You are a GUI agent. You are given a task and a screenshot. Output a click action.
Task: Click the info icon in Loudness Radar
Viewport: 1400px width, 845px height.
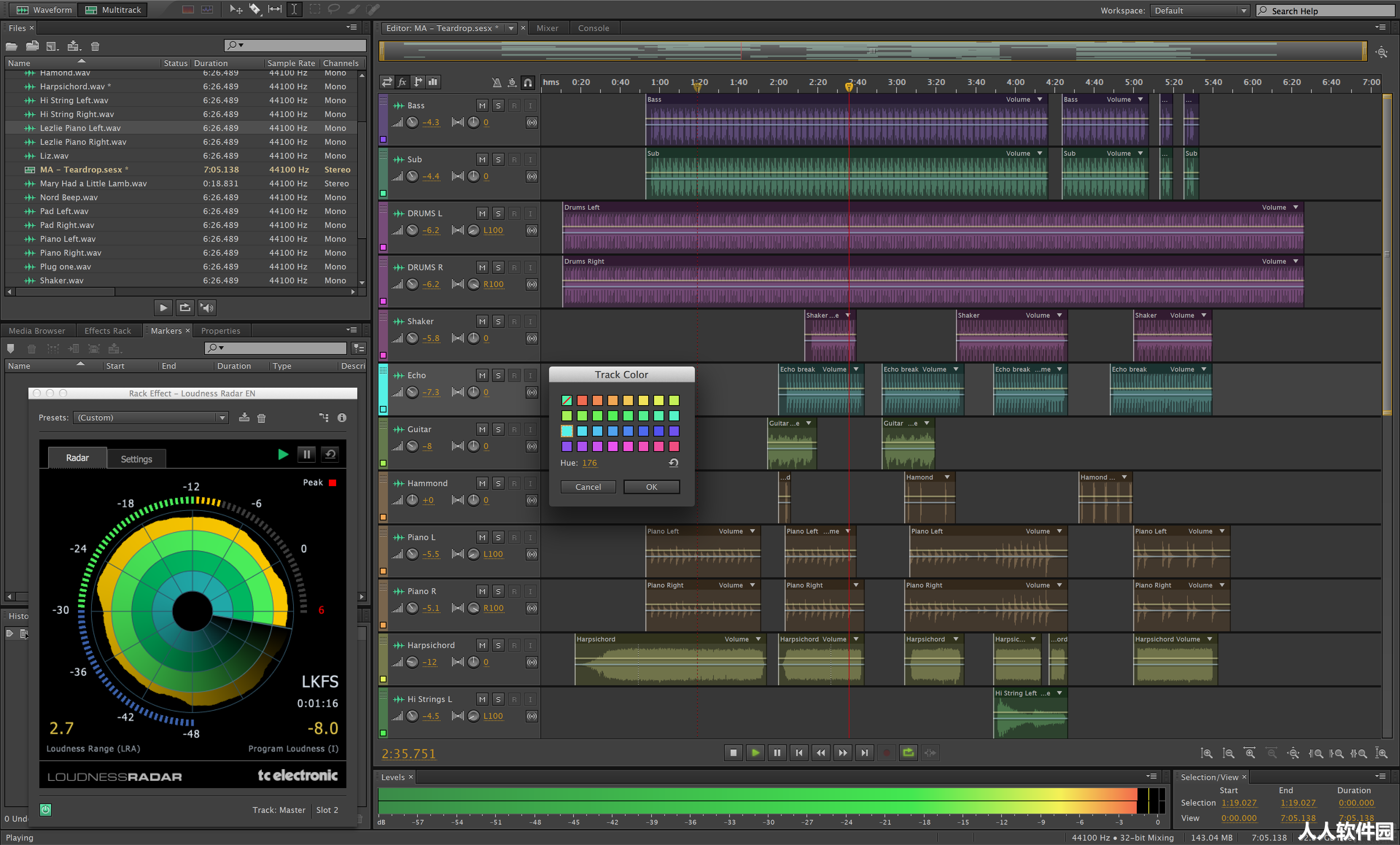(342, 418)
